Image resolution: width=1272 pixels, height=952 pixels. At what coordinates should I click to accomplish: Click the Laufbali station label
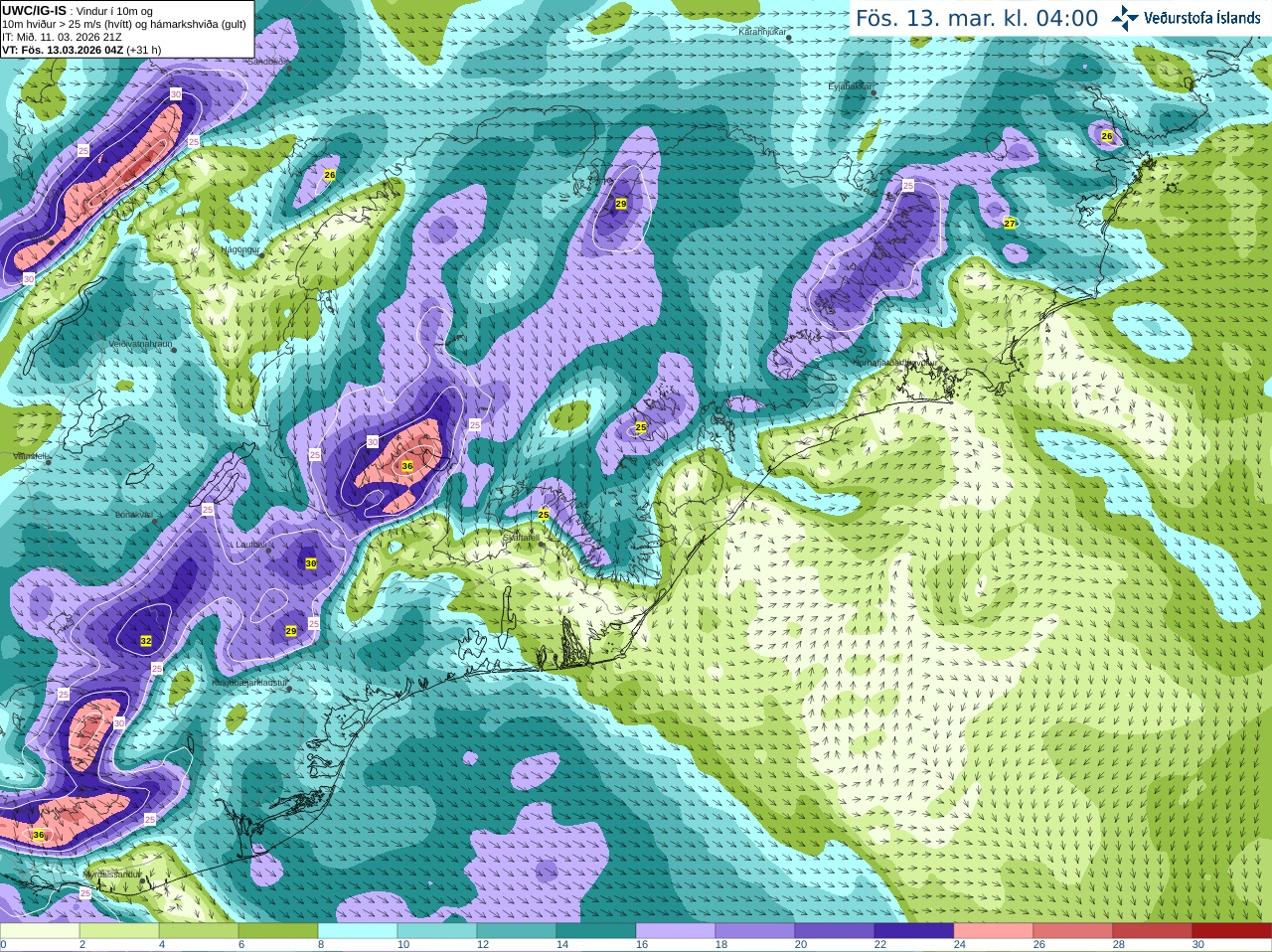(252, 545)
